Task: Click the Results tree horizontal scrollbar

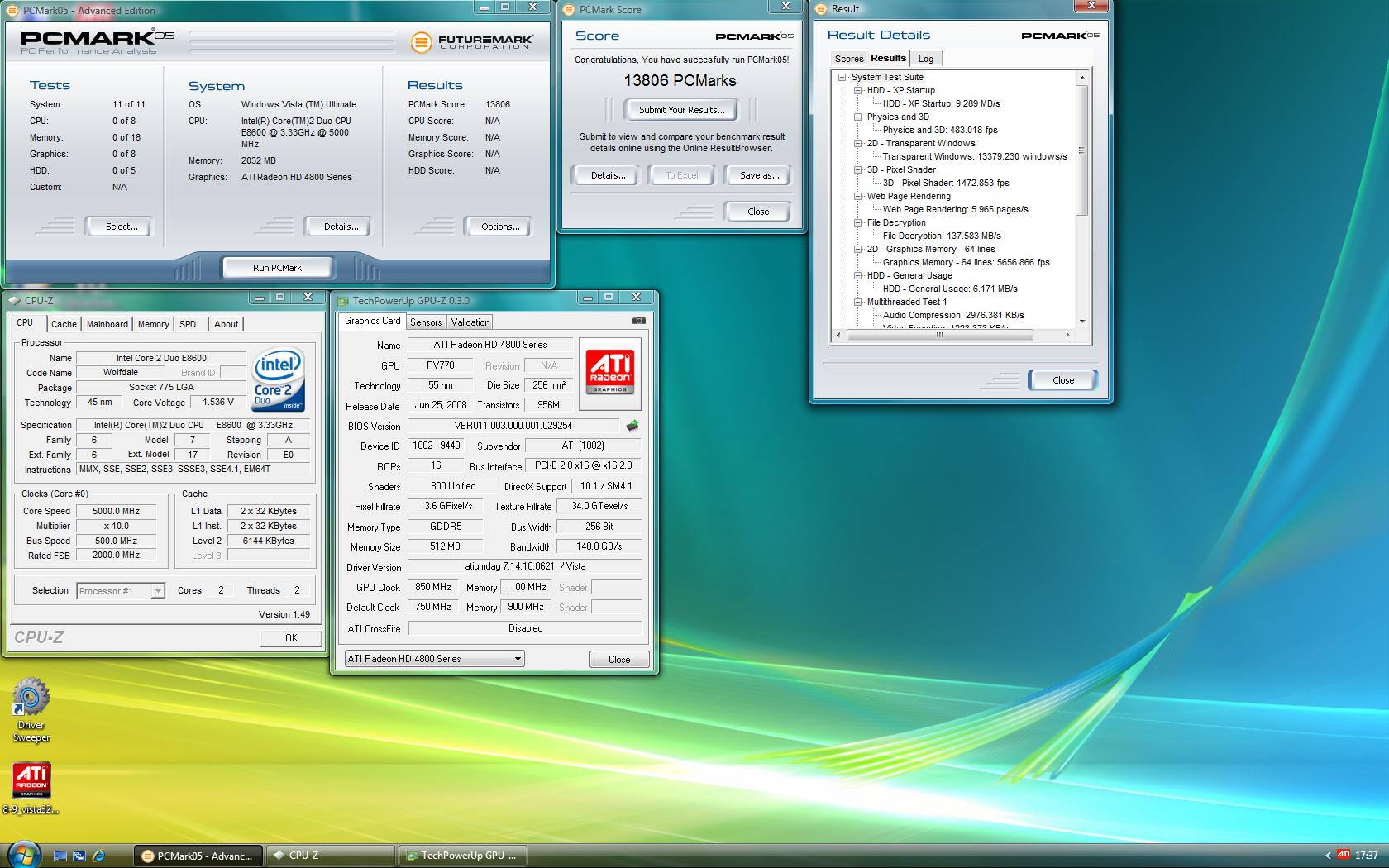Action: [939, 335]
